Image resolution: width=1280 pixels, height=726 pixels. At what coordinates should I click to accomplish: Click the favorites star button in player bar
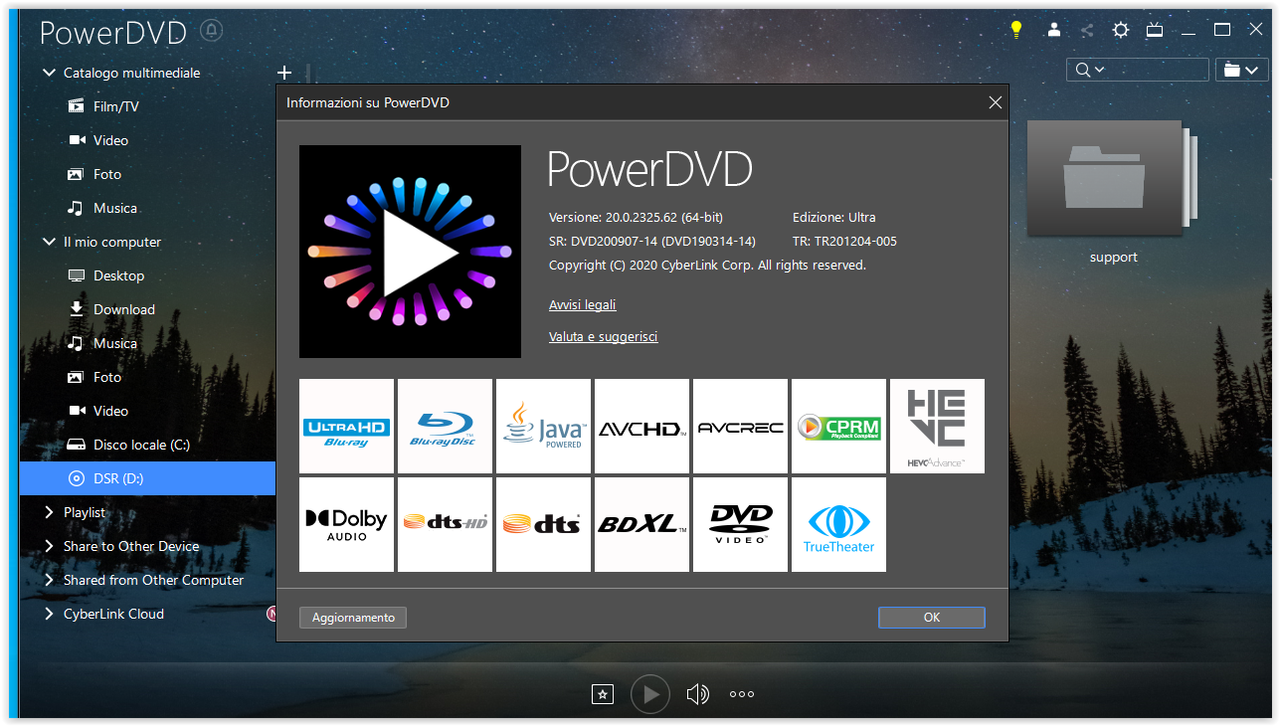tap(602, 693)
